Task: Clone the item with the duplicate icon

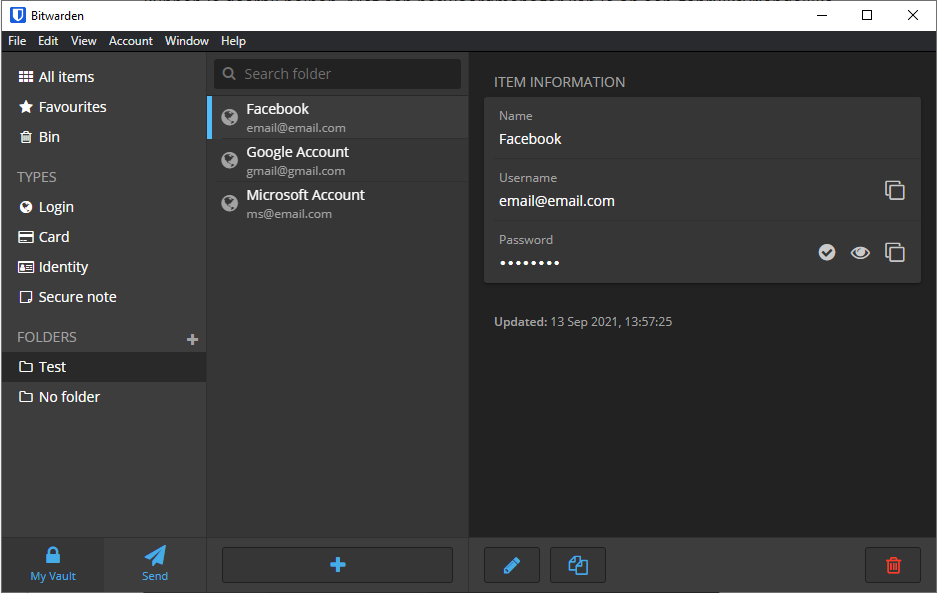Action: coord(578,565)
